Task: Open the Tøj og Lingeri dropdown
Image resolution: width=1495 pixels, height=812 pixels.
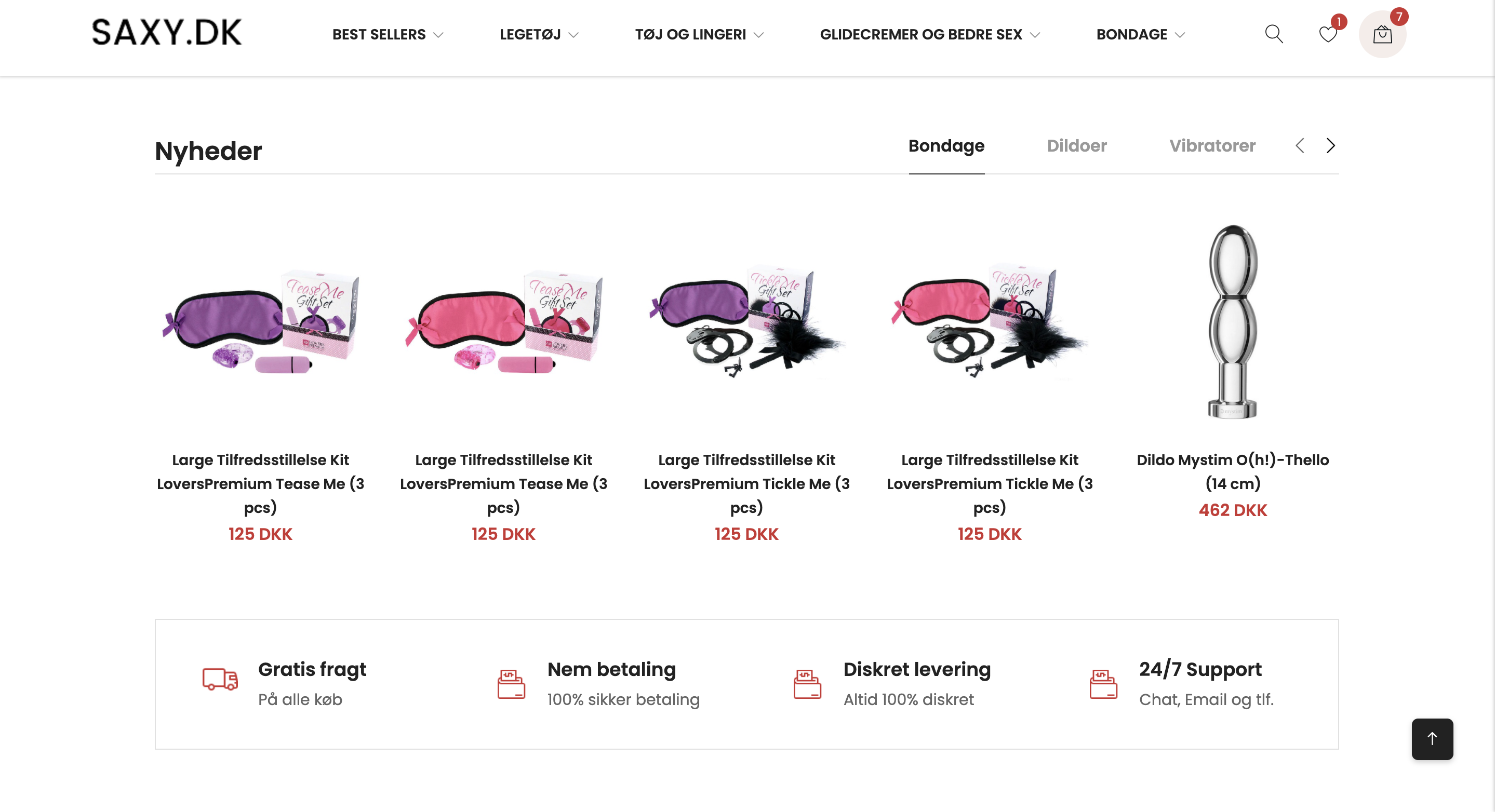Action: pyautogui.click(x=699, y=35)
